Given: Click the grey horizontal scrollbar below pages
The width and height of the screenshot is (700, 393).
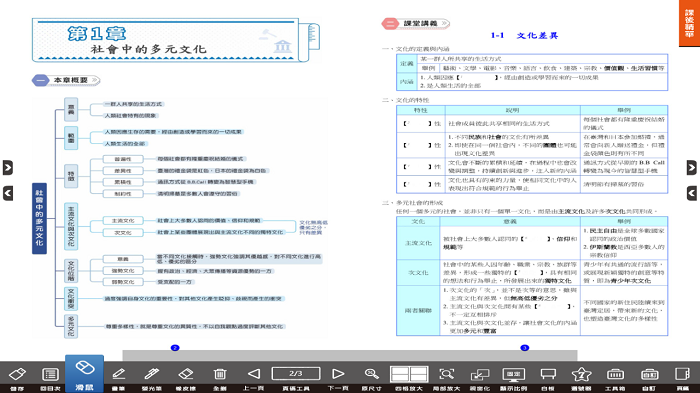Looking at the screenshot, I should coord(350,355).
